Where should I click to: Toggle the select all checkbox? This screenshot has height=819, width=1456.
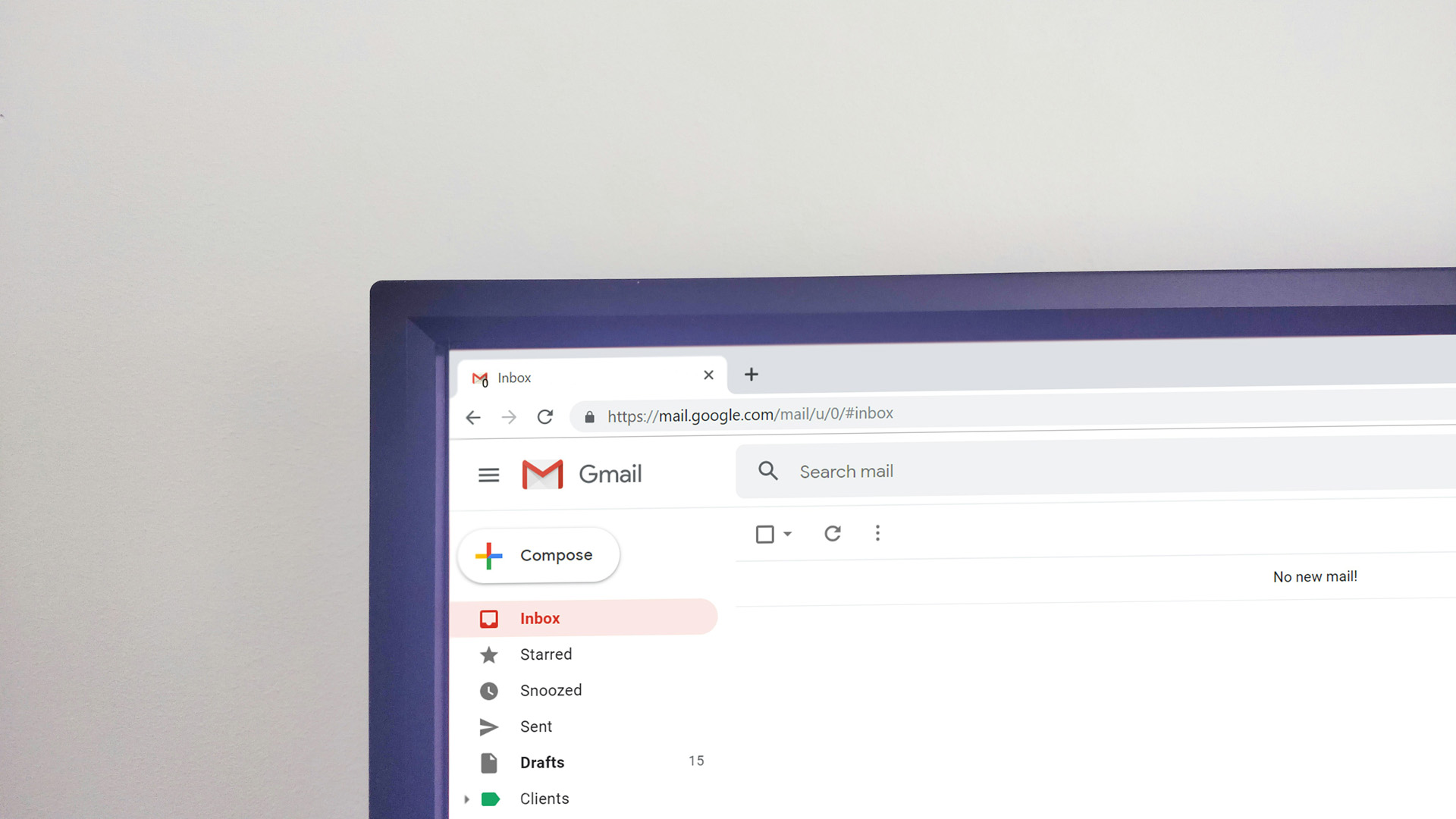point(765,533)
